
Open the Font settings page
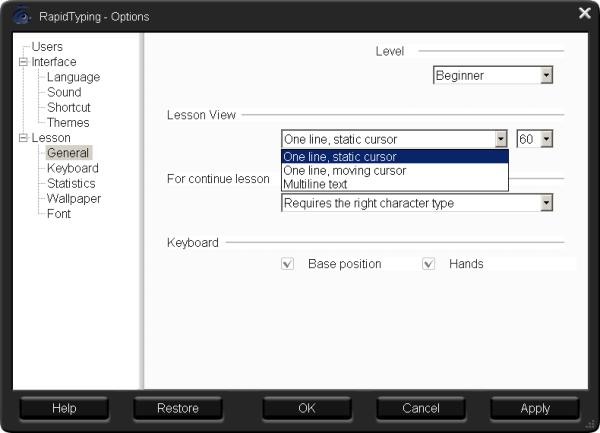59,213
